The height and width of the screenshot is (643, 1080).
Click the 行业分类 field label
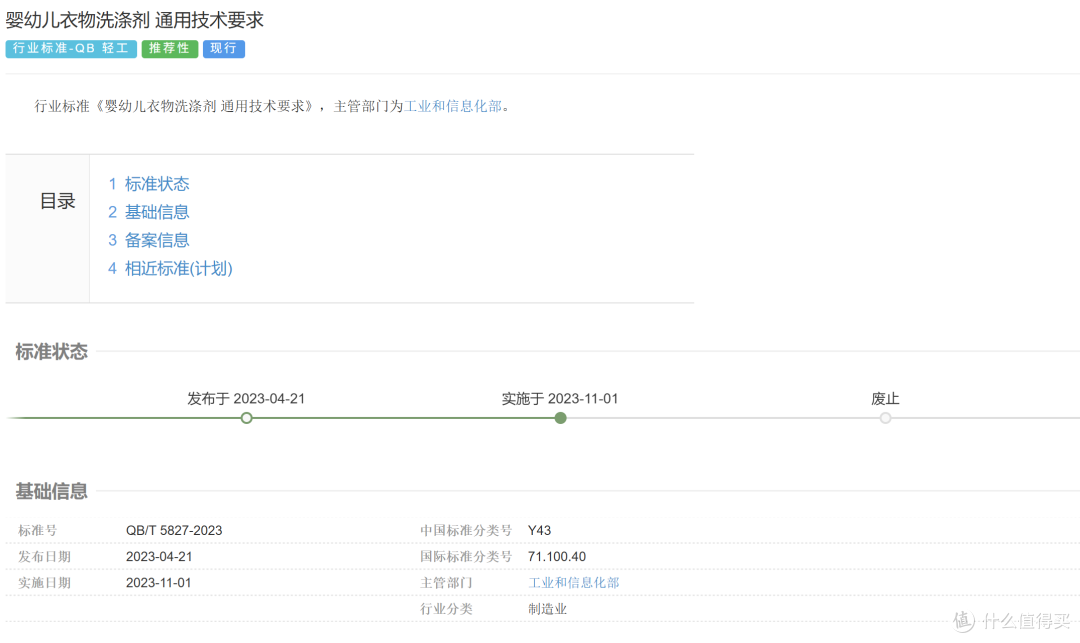click(x=446, y=609)
